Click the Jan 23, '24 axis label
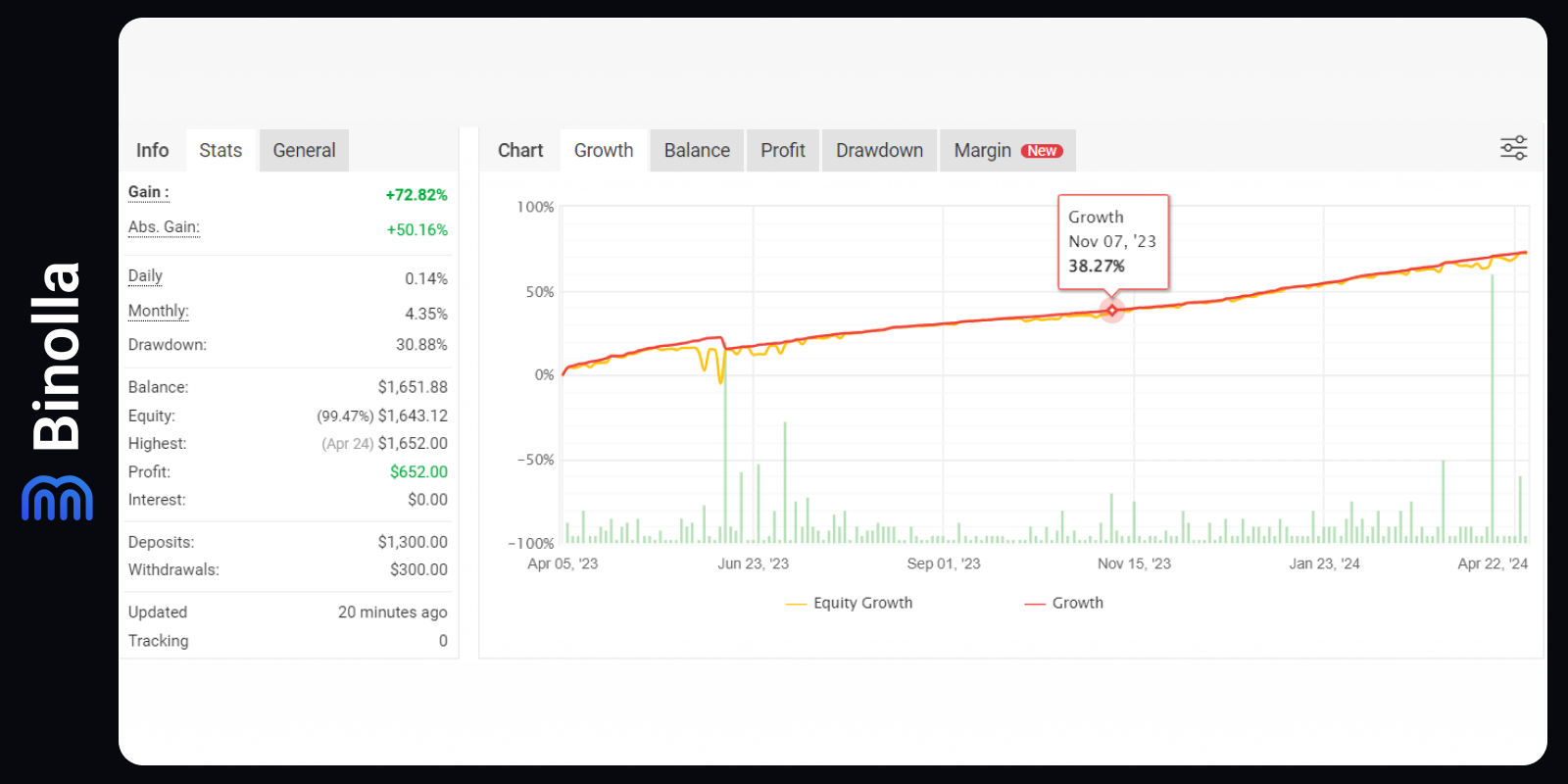 (1324, 563)
